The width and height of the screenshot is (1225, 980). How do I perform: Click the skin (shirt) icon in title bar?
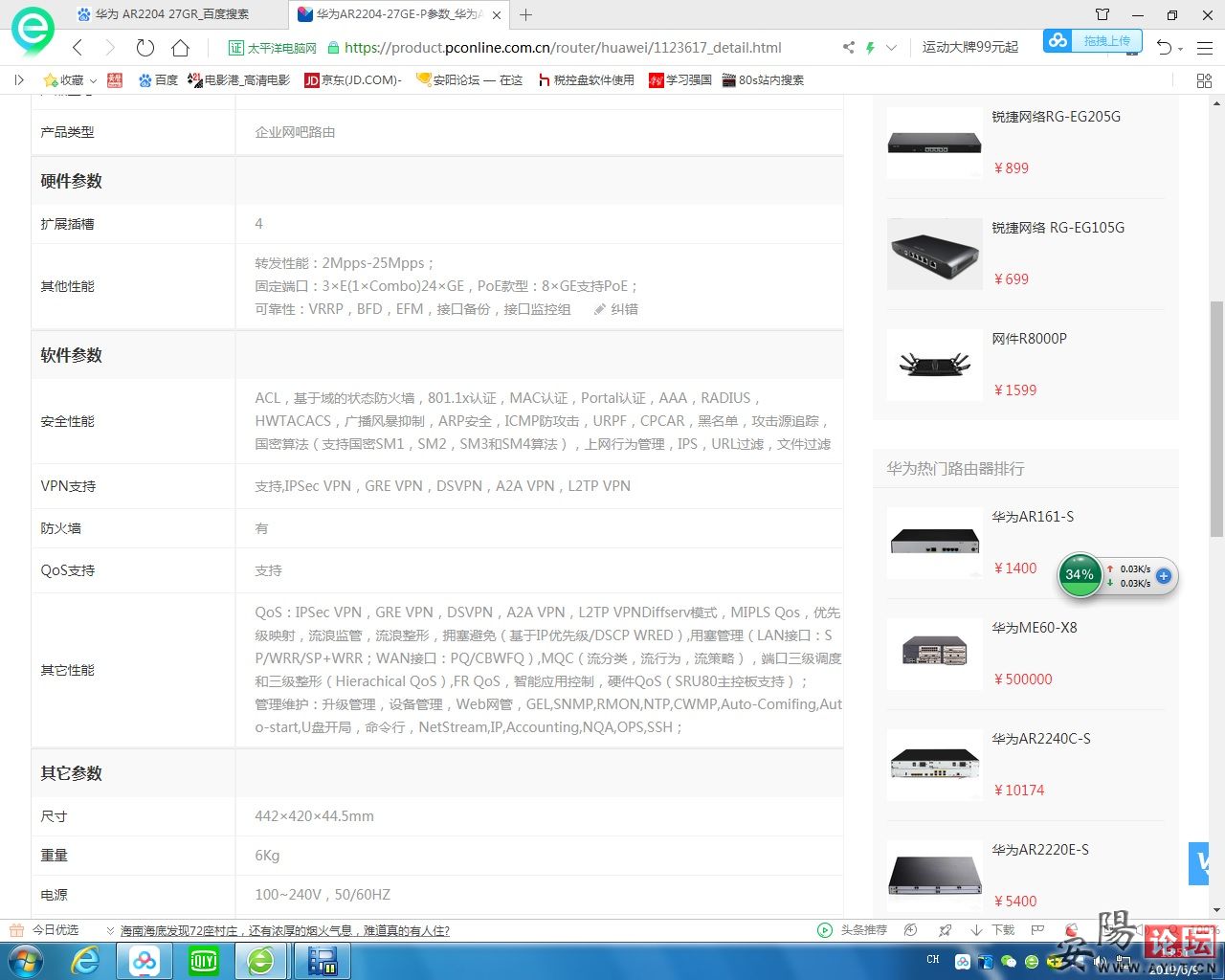(1102, 14)
